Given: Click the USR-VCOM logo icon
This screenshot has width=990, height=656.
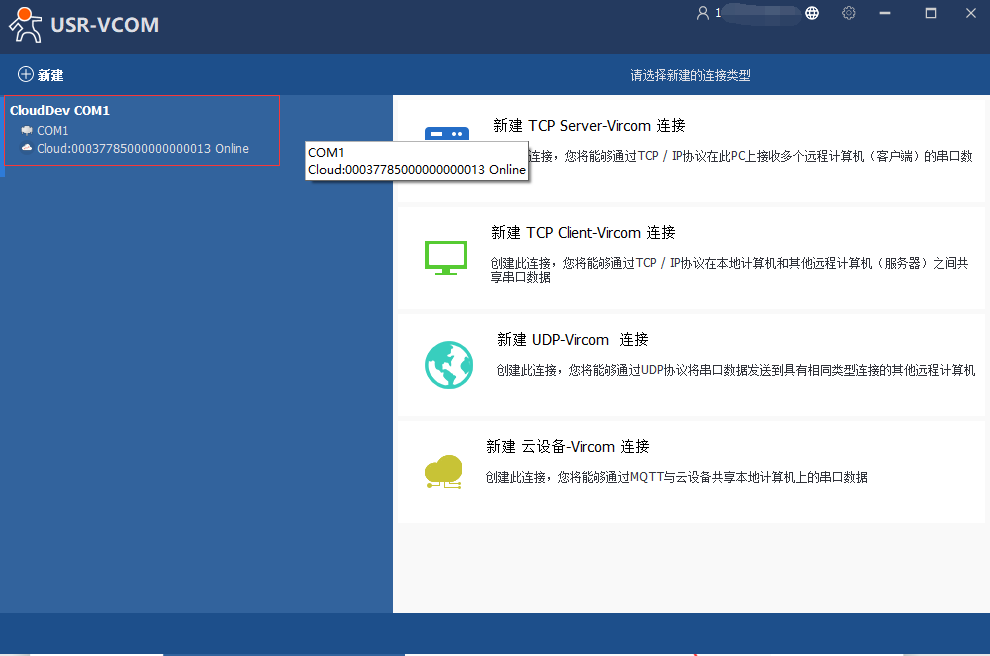Looking at the screenshot, I should click(x=27, y=25).
